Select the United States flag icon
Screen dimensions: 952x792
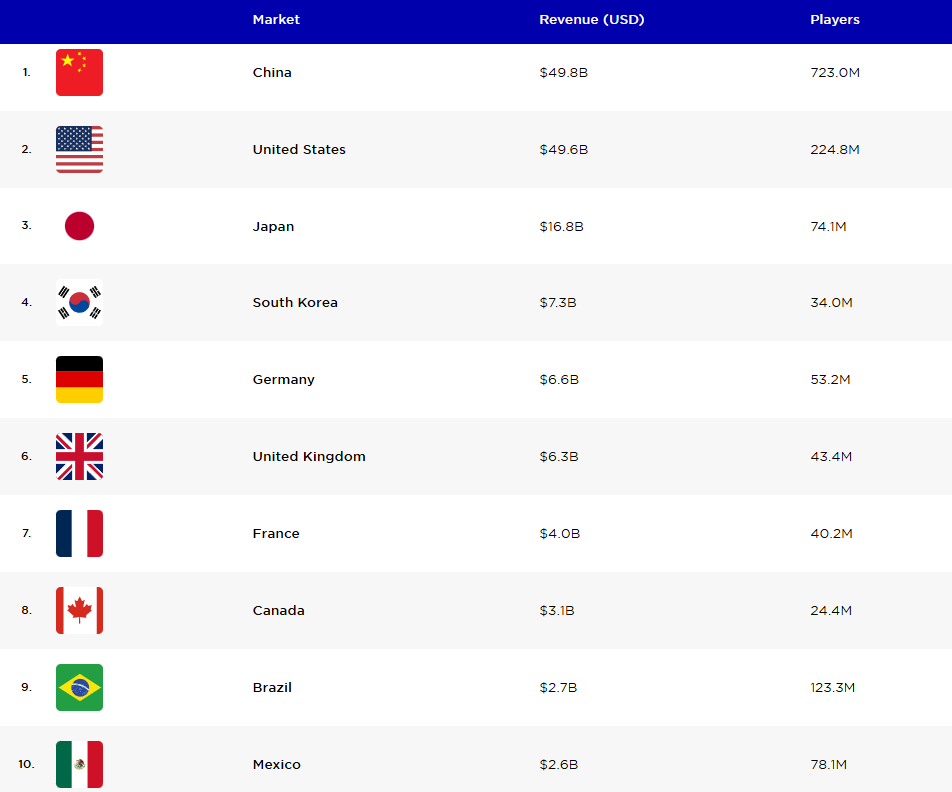pos(80,149)
